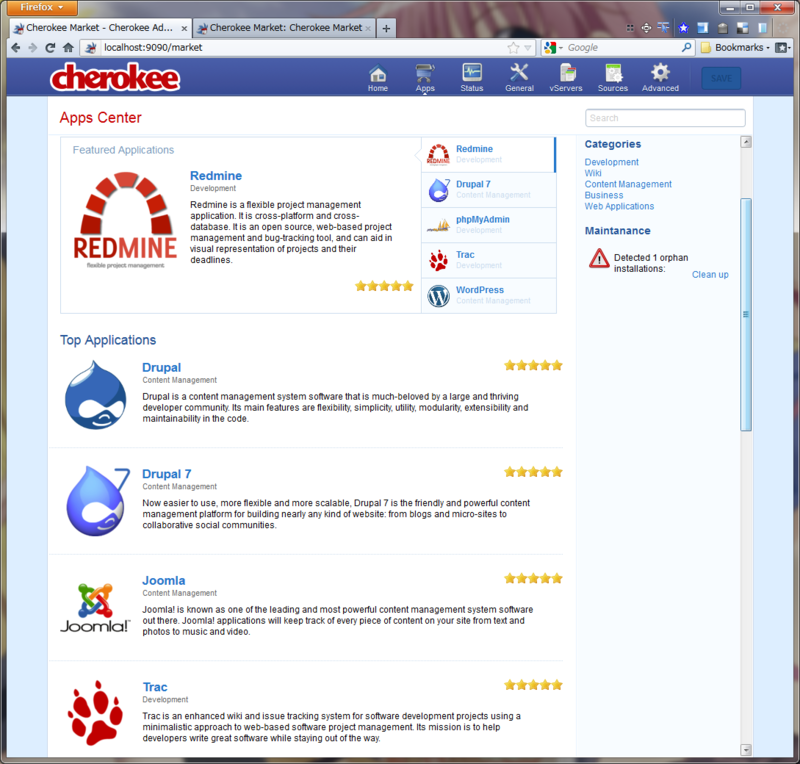Click the Trac paw logo in Top Applications
Image resolution: width=800 pixels, height=764 pixels.
coord(95,713)
